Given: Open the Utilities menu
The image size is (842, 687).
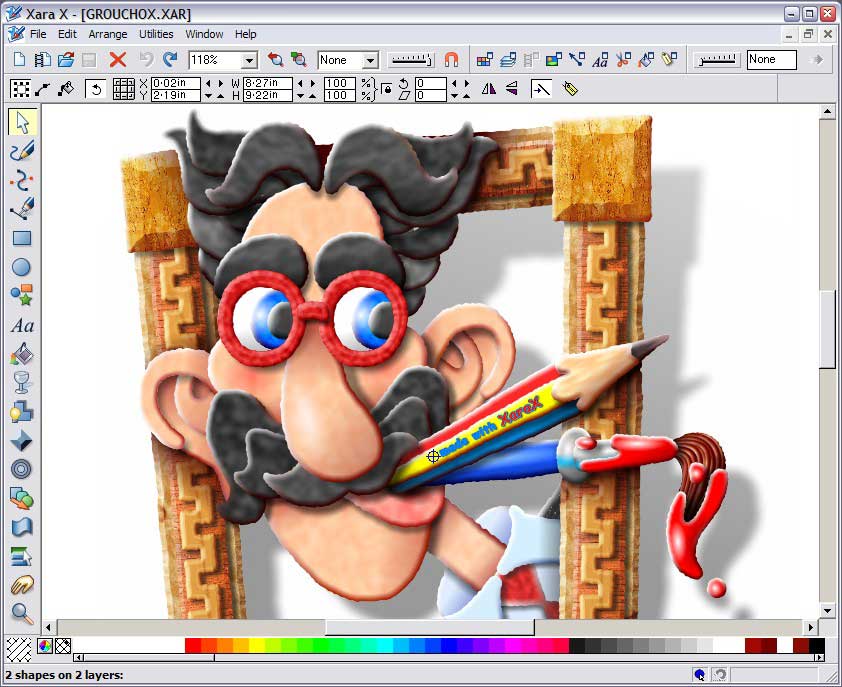Looking at the screenshot, I should (x=156, y=34).
